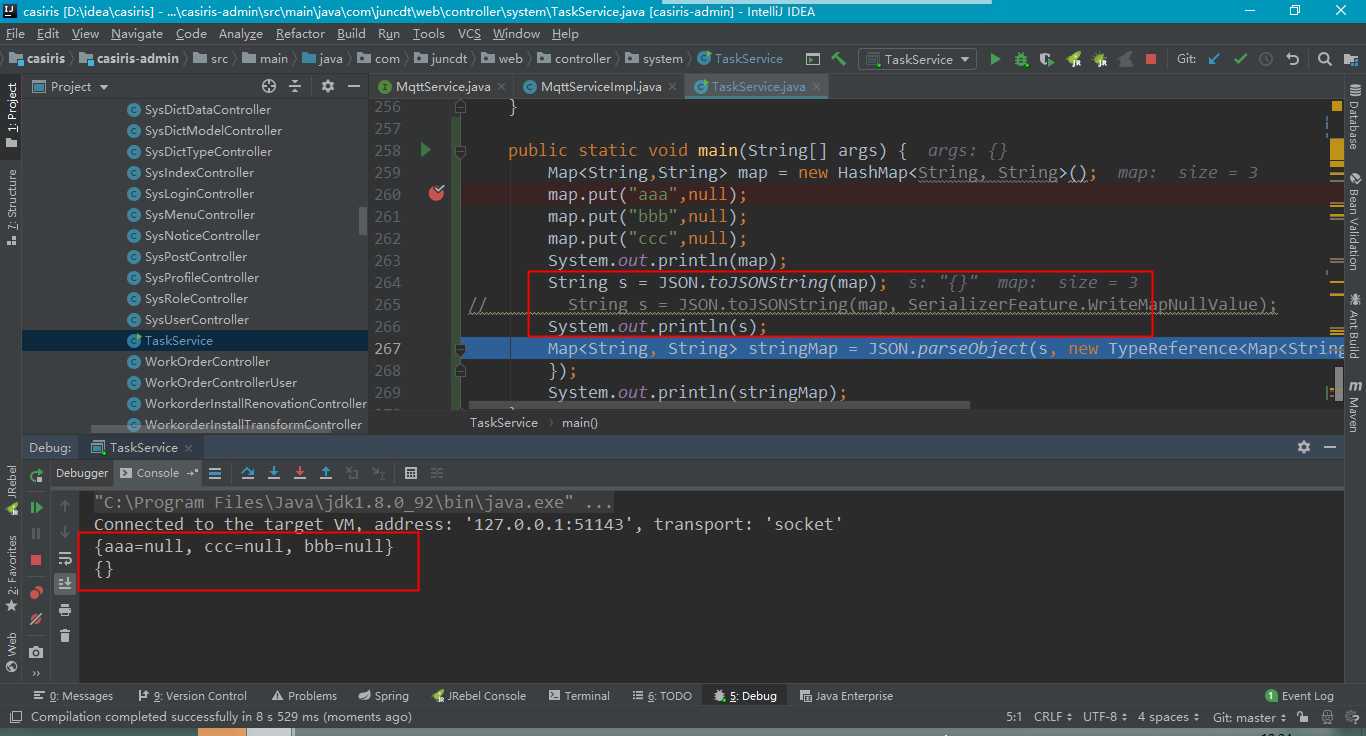Toggle breakpoint at line 260

pos(436,194)
